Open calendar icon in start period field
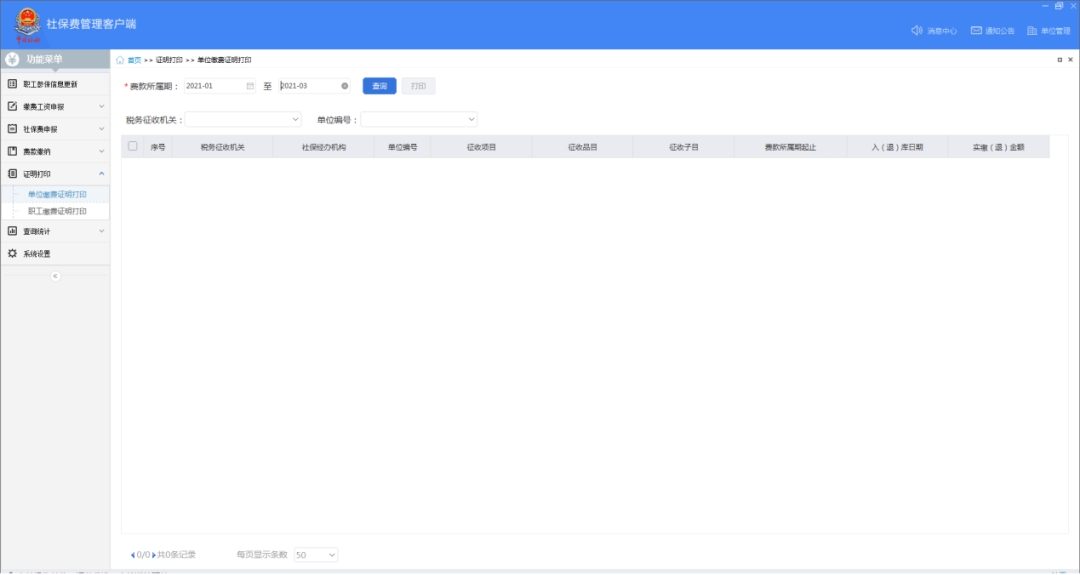The height and width of the screenshot is (575, 1080). [250, 86]
